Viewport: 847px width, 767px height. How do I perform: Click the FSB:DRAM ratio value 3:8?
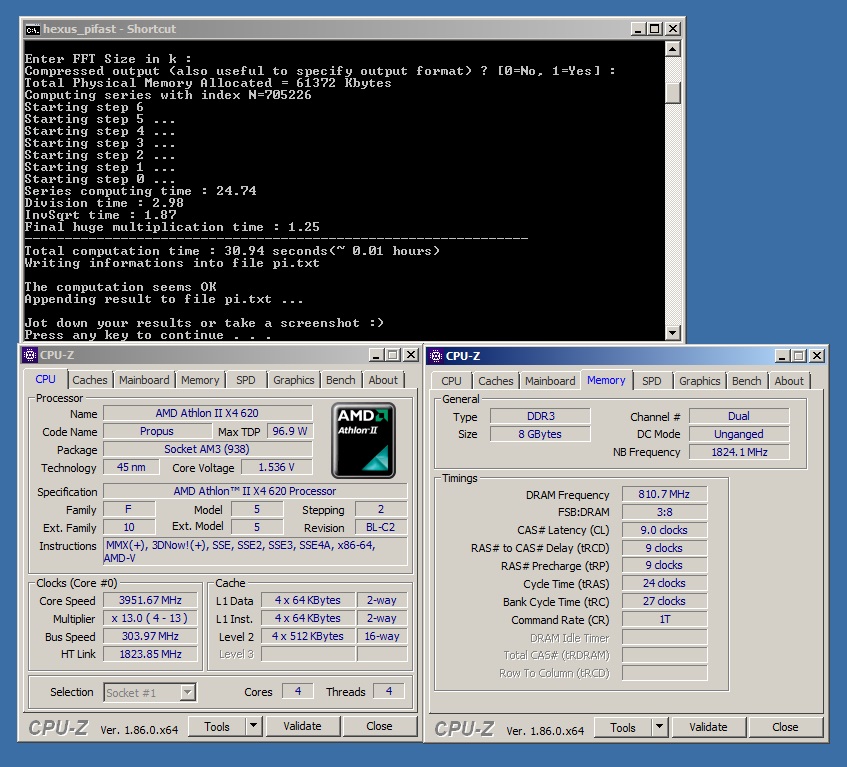click(x=664, y=512)
